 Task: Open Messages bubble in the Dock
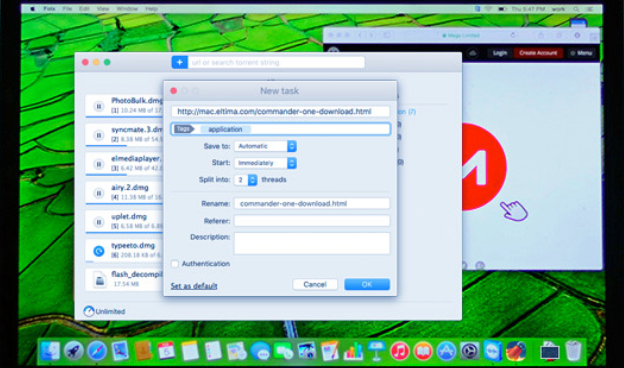260,352
